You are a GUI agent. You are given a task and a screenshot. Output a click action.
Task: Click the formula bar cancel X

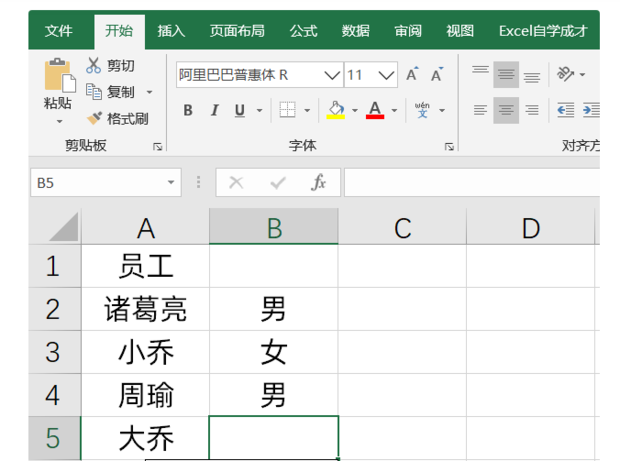236,183
